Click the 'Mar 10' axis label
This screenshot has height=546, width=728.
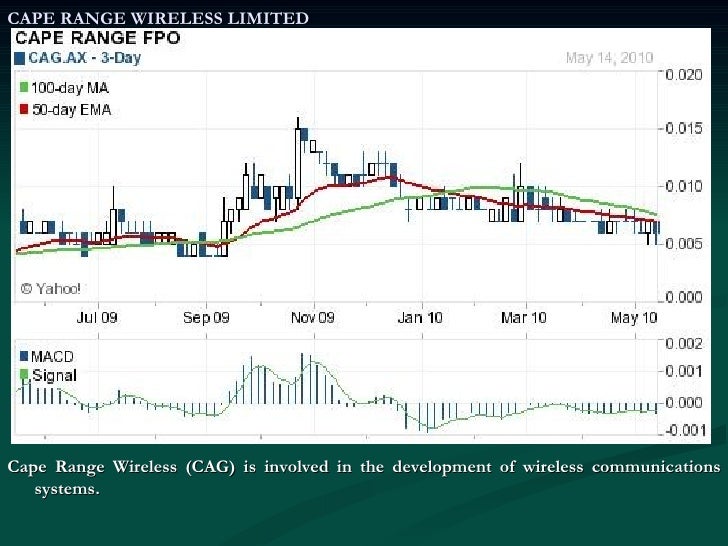[x=524, y=318]
